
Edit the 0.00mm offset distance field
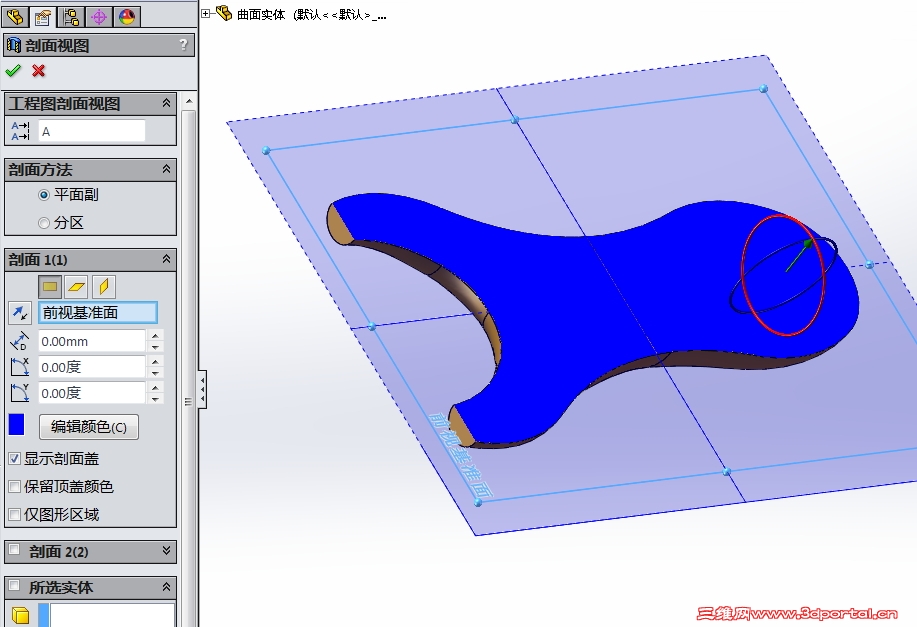pos(92,341)
